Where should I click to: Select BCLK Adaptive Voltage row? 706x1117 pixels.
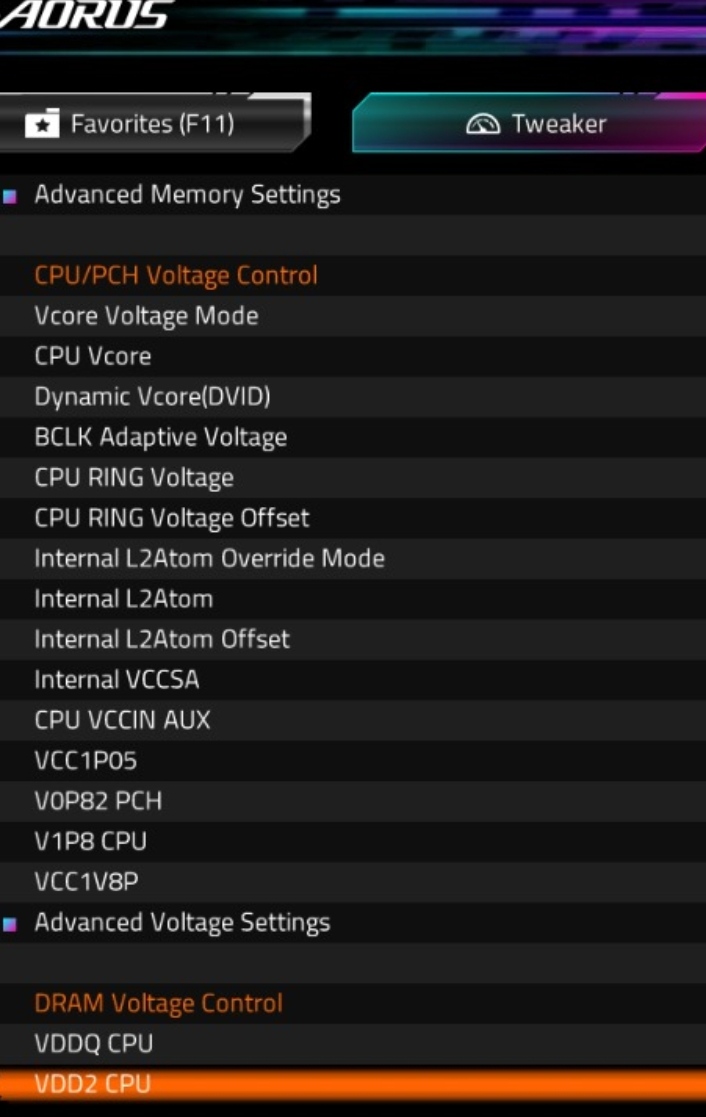pos(160,437)
